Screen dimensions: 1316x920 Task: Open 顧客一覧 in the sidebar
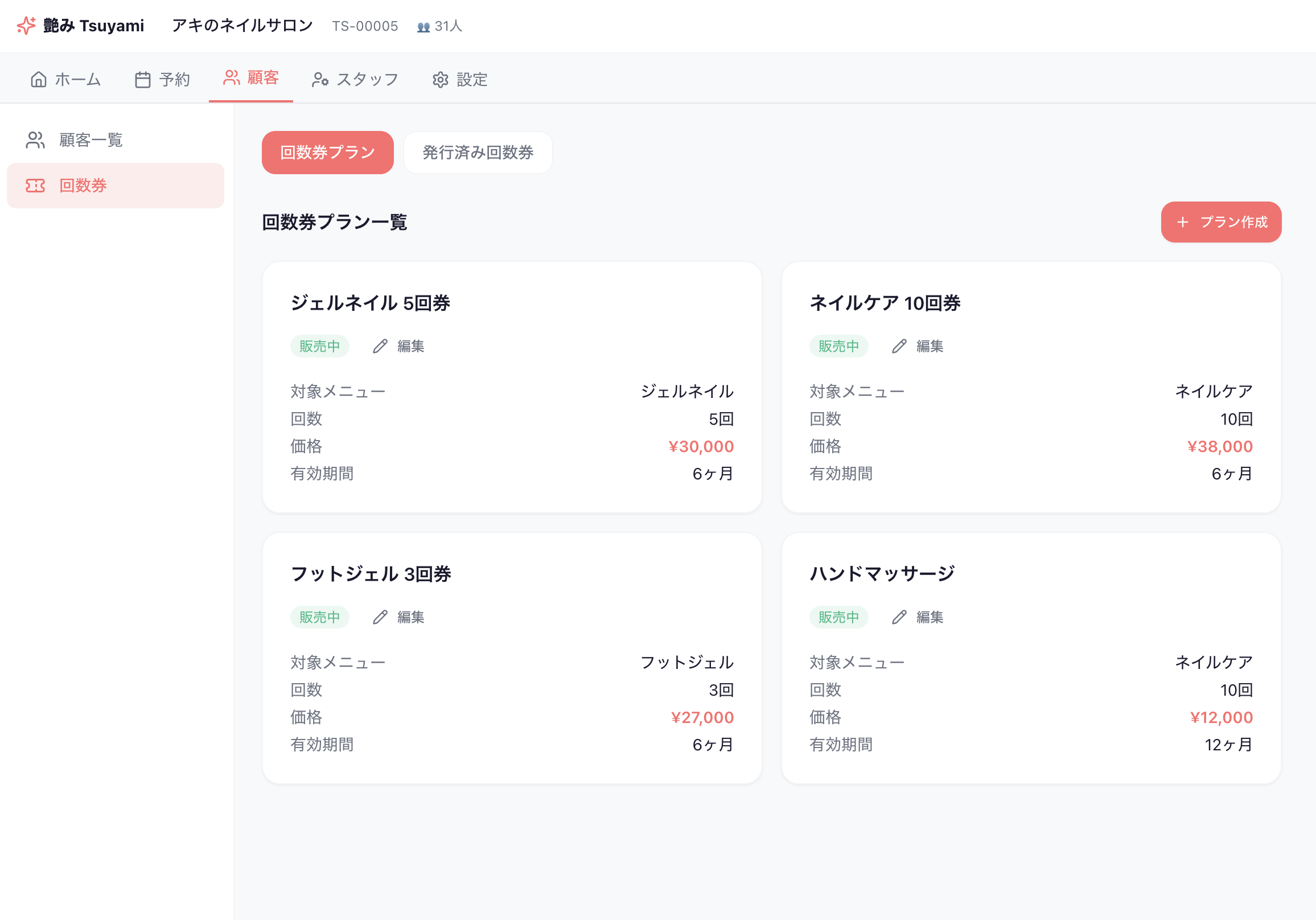click(115, 140)
